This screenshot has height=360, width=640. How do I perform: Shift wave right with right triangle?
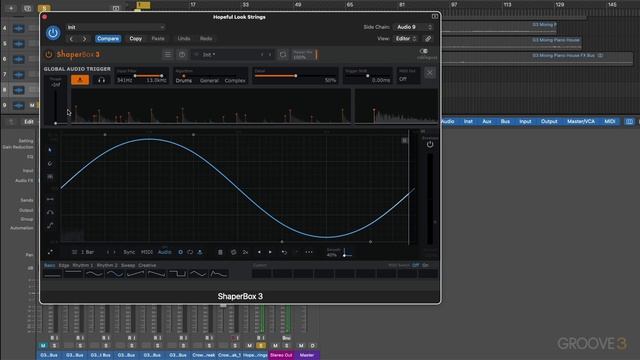(270, 252)
